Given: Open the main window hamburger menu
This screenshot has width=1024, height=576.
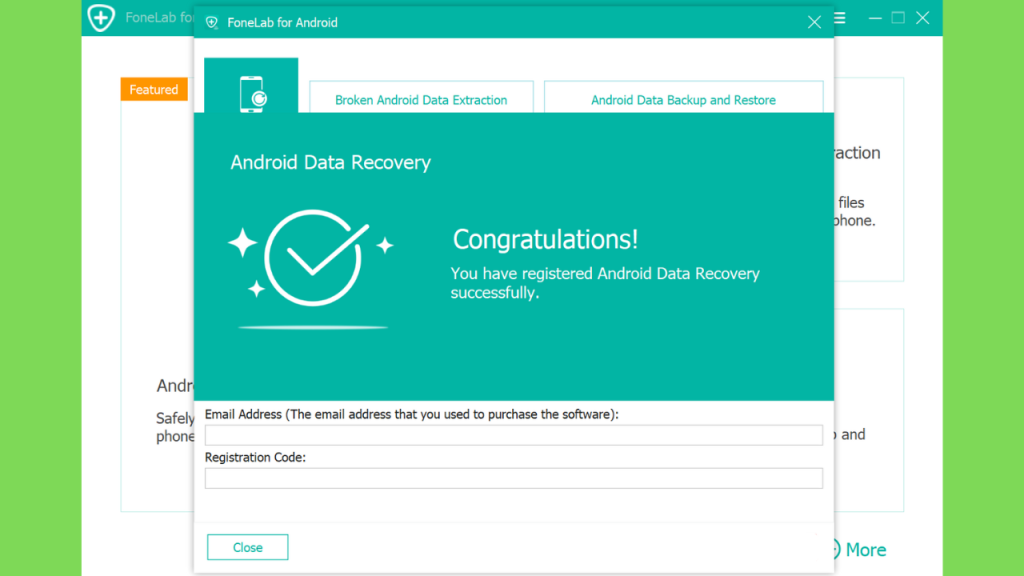Looking at the screenshot, I should pos(840,18).
